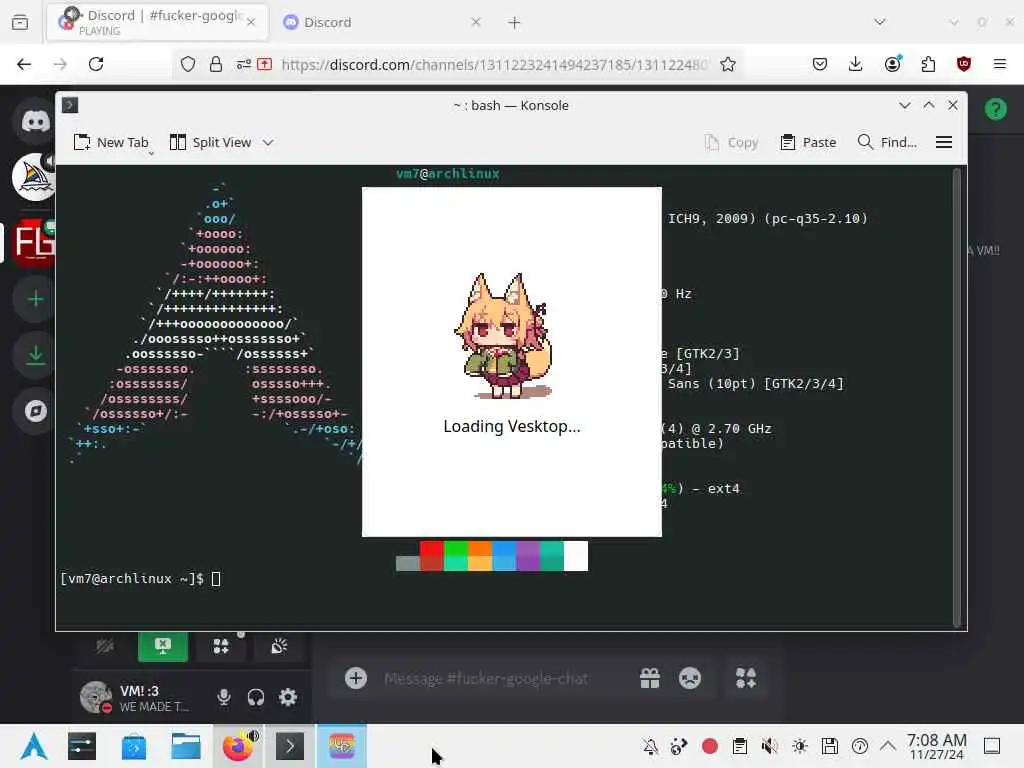Toggle notifications do-not-disturb tray icon
Viewport: 1024px width, 768px height.
(x=650, y=746)
